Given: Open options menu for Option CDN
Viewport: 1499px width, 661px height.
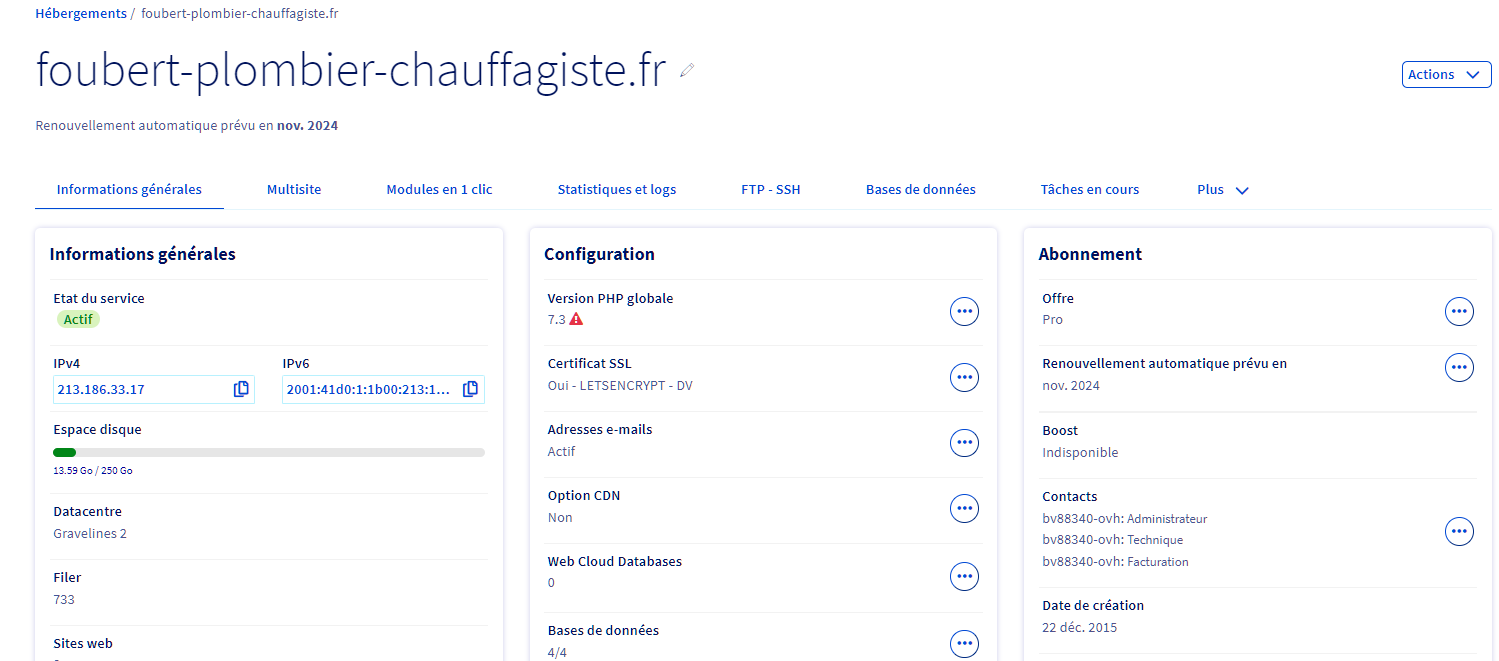Looking at the screenshot, I should tap(964, 509).
